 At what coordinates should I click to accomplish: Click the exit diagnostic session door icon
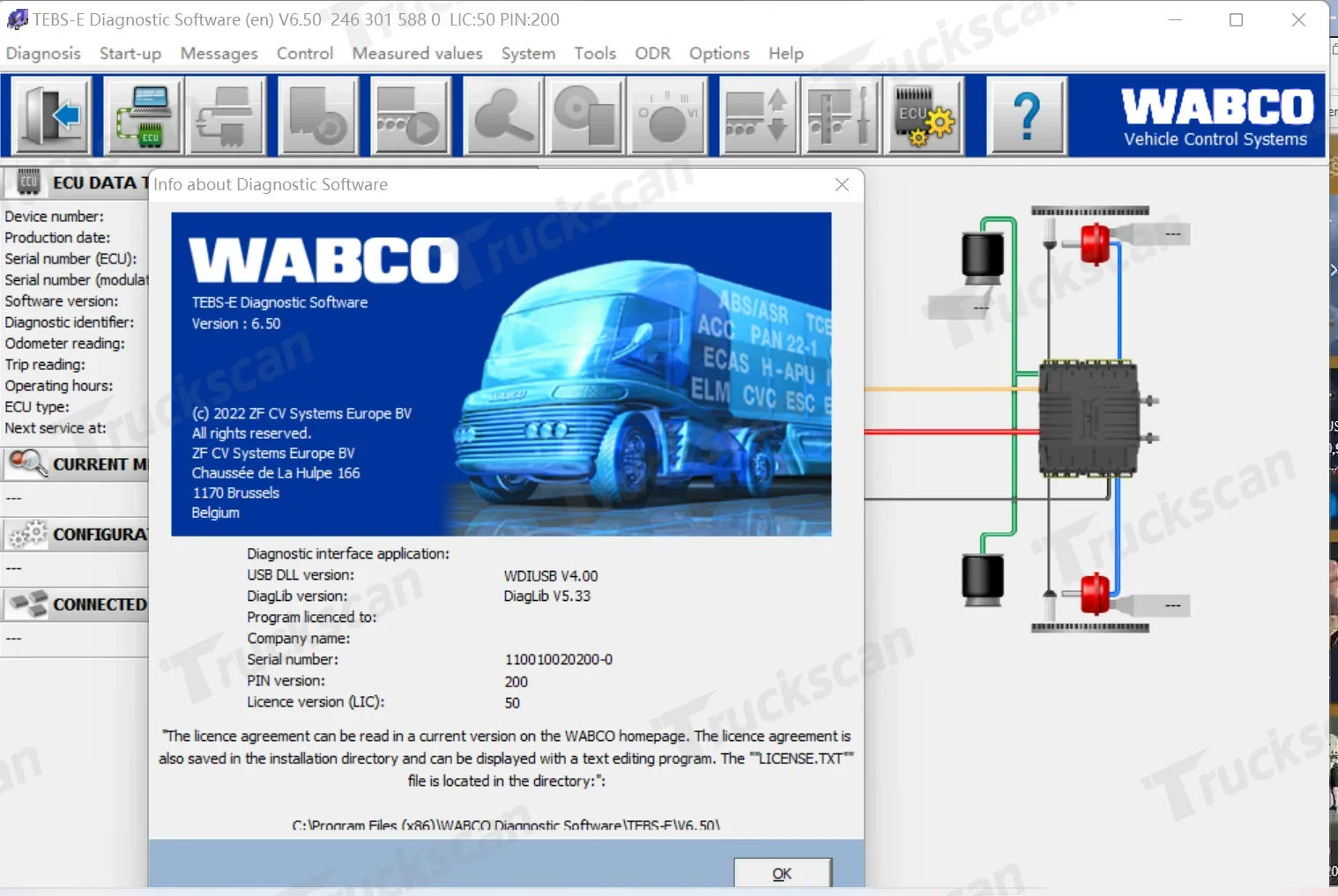[50, 115]
